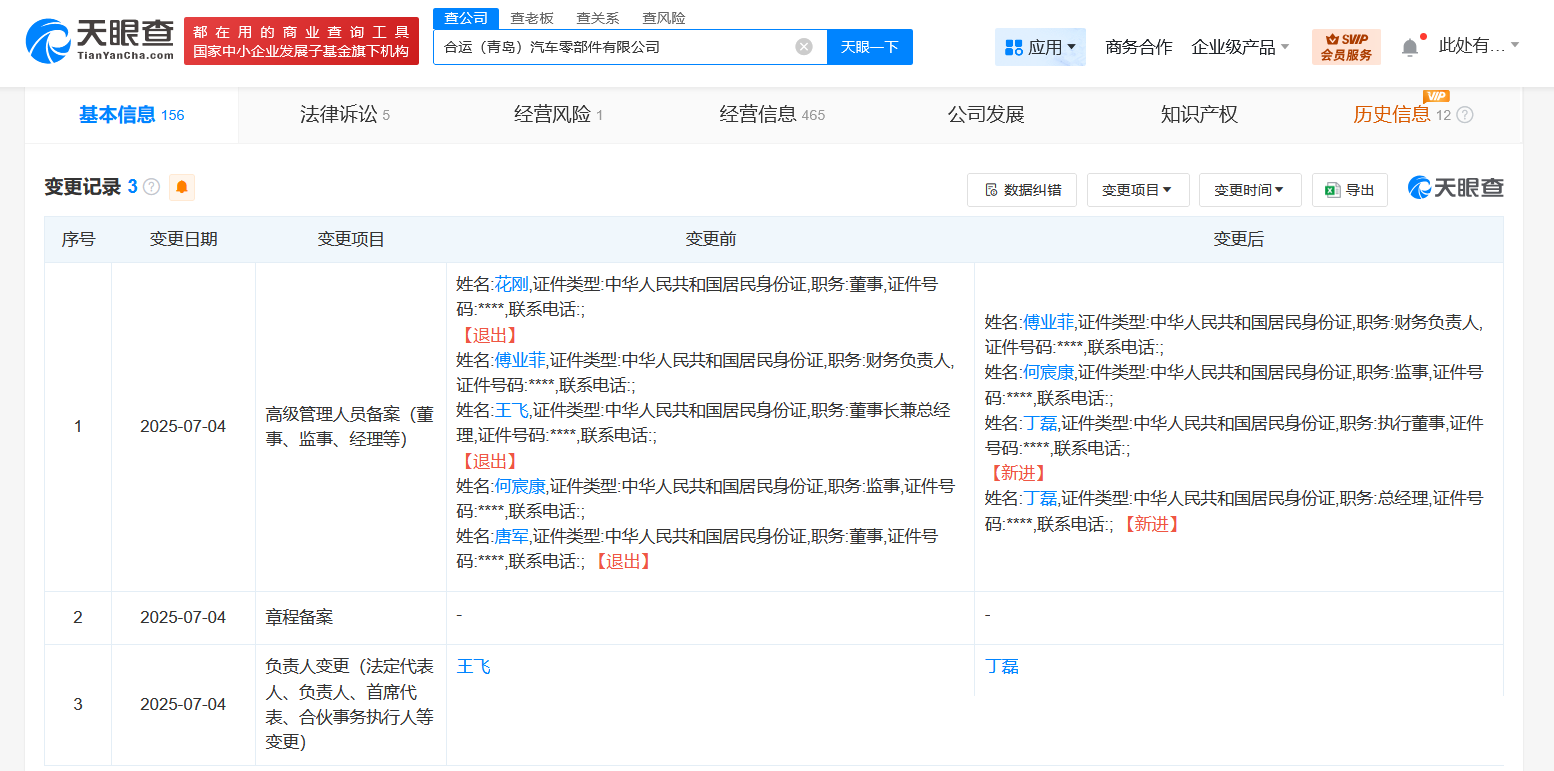Viewport: 1554px width, 771px height.
Task: Open 唐军's profile link
Action: point(511,536)
